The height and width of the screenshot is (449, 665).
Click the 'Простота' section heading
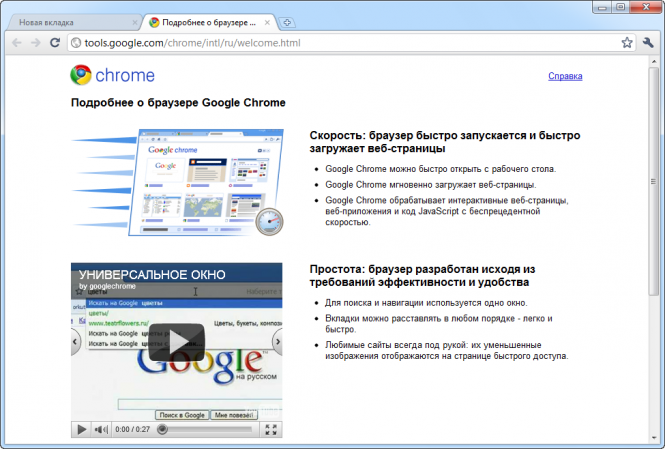tap(422, 276)
